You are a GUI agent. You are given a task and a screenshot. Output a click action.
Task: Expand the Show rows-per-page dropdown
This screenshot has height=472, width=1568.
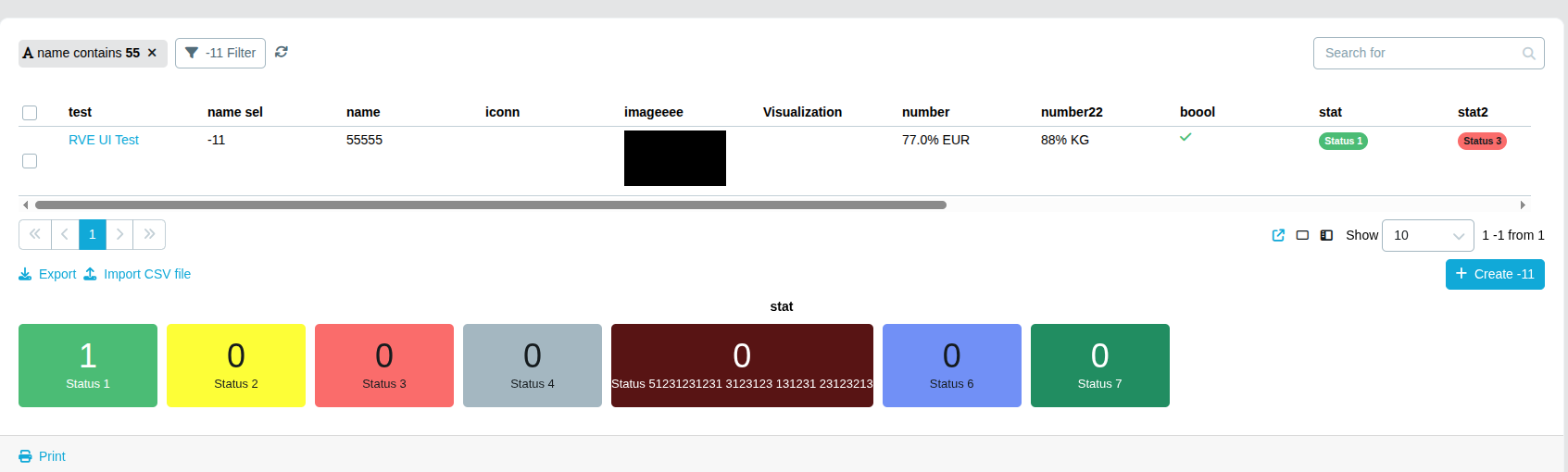1426,235
